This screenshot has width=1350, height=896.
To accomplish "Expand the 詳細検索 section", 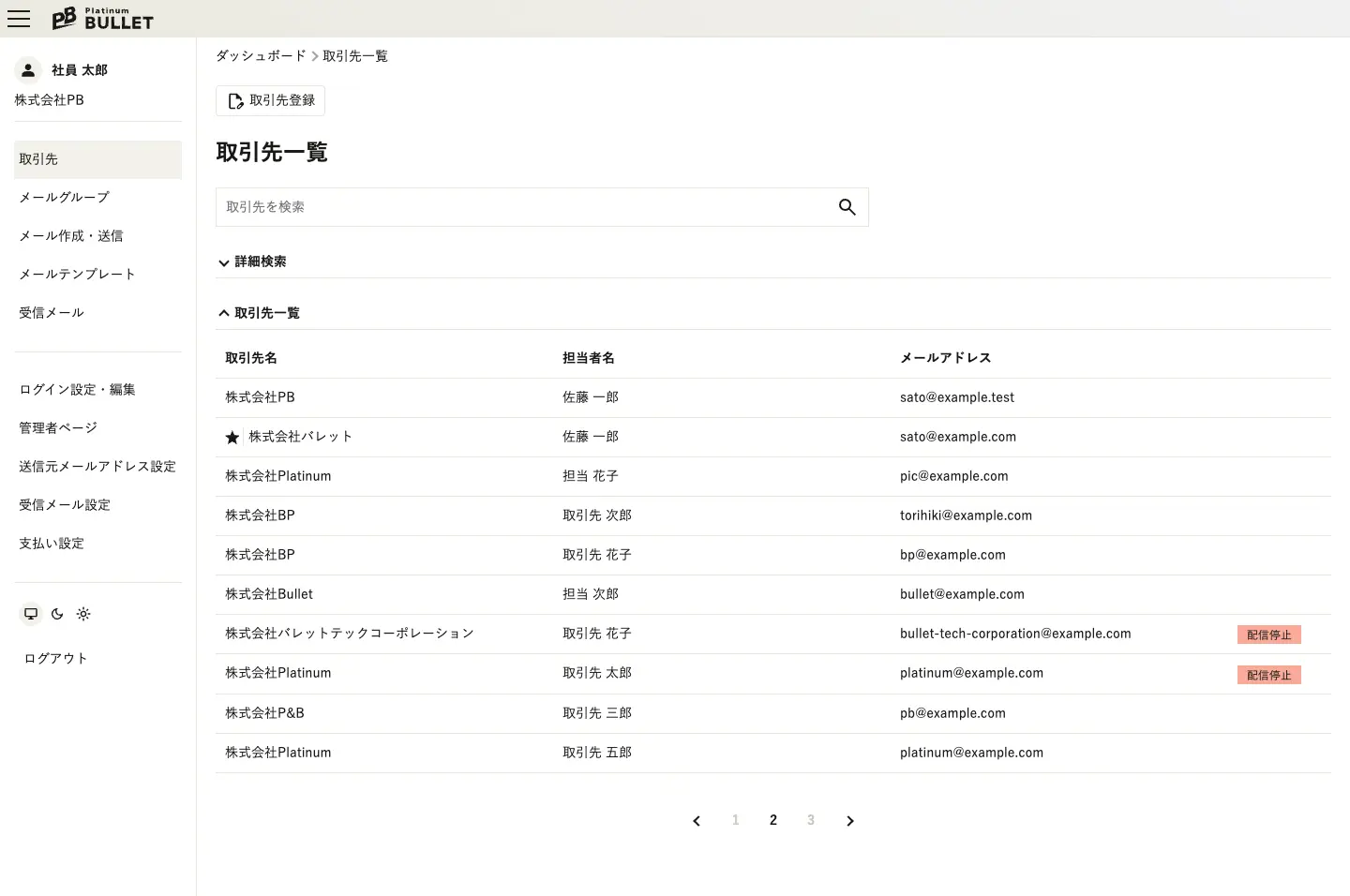I will (x=252, y=262).
